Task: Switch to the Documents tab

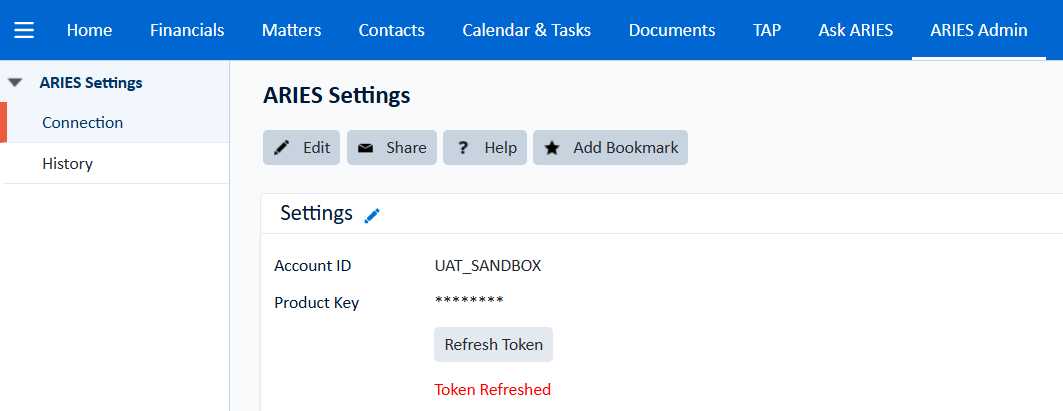Action: [672, 30]
